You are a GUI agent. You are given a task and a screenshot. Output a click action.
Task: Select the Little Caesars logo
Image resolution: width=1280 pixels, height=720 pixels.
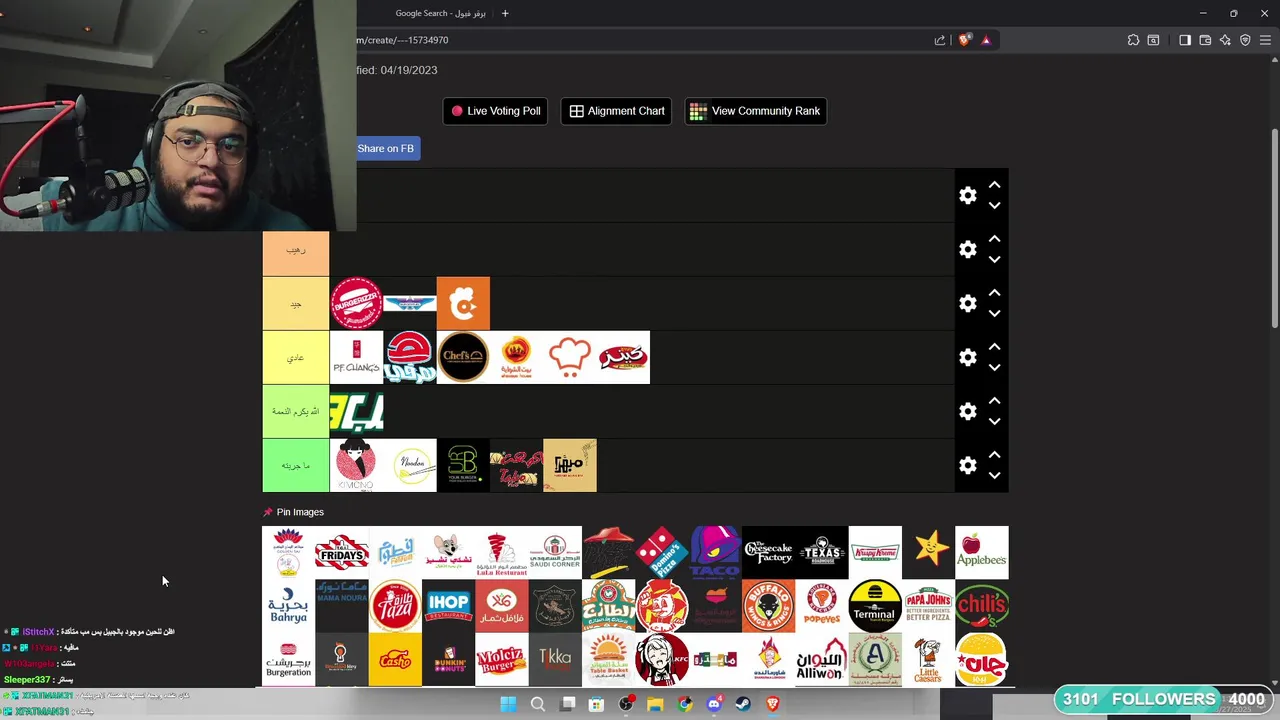point(928,660)
